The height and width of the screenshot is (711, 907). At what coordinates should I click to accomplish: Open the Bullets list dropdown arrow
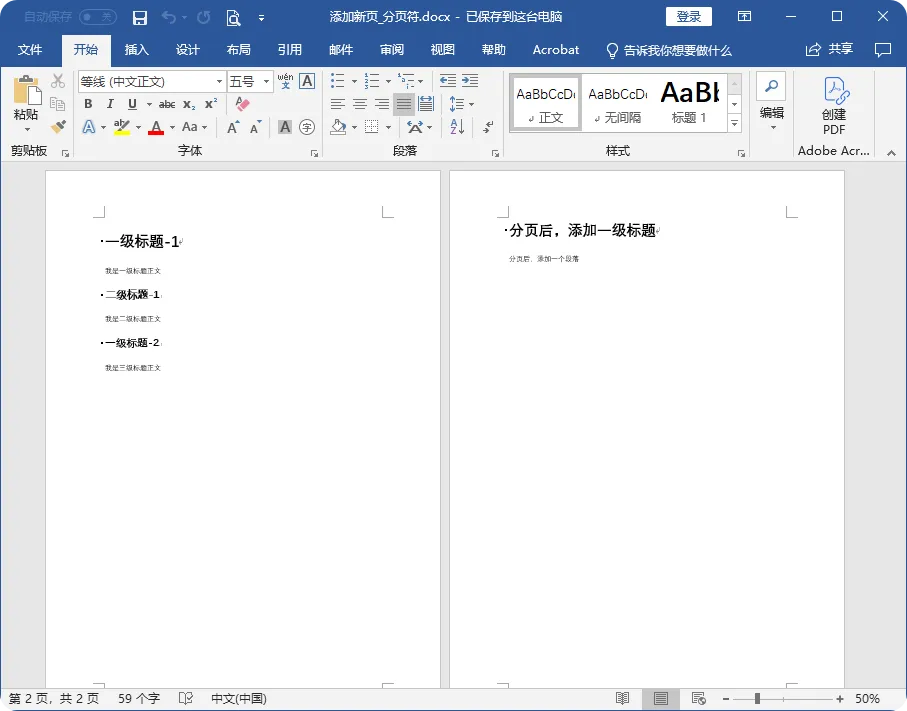355,82
